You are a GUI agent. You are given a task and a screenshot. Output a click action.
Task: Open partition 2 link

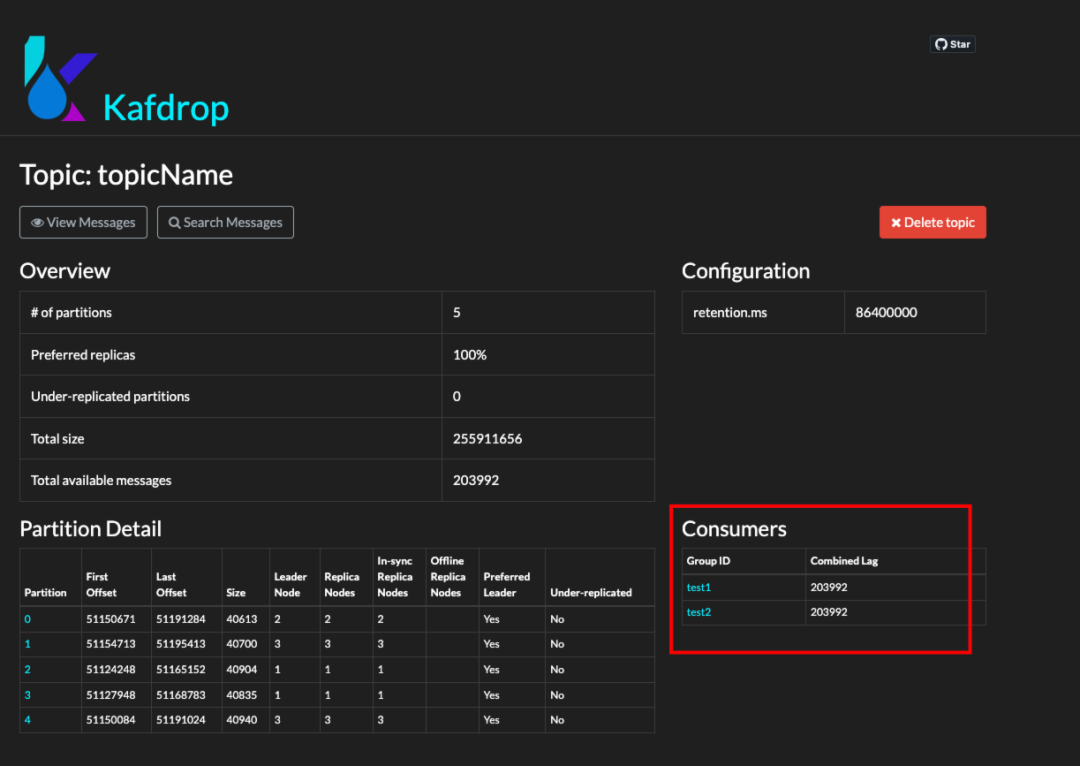(28, 669)
